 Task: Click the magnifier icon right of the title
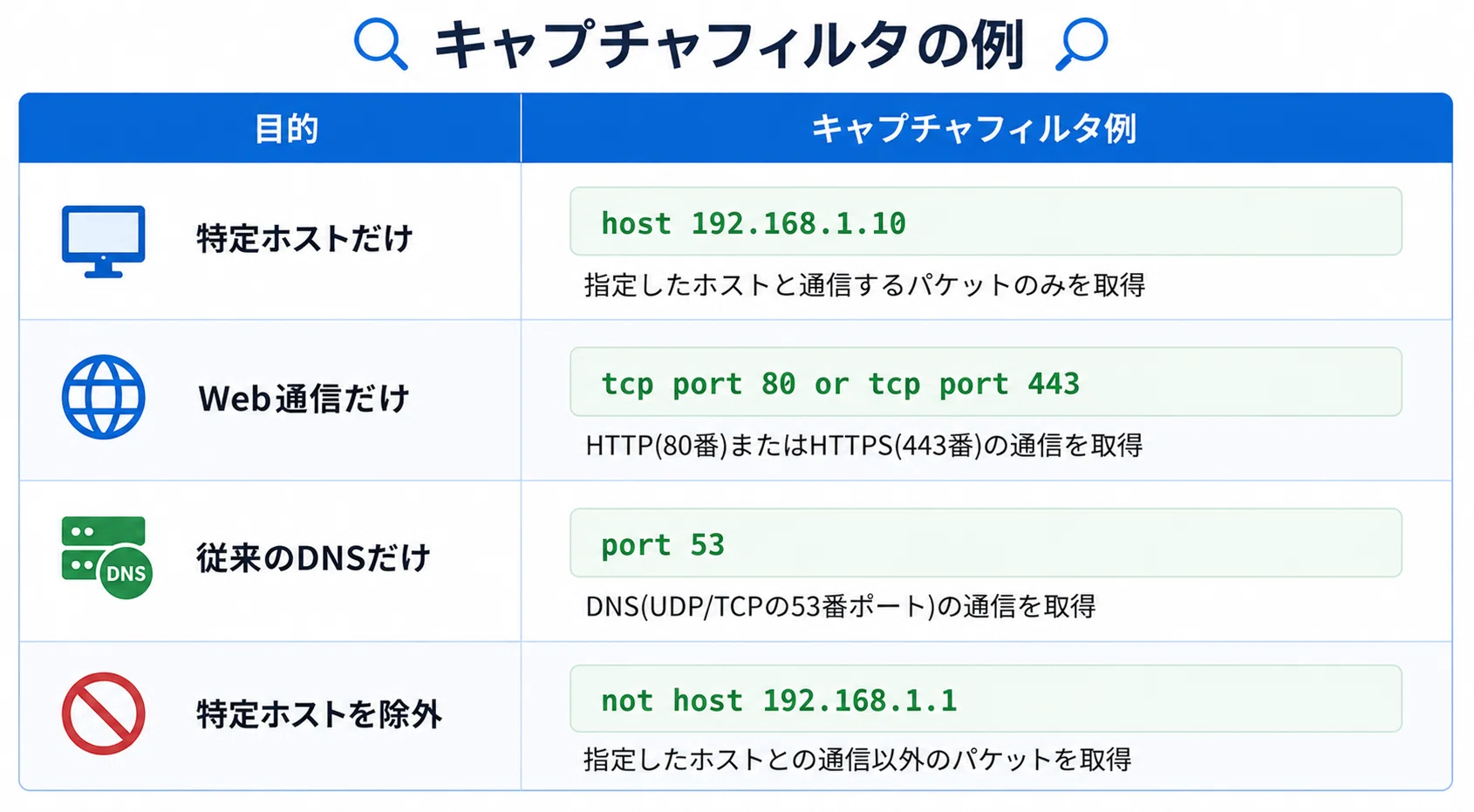pos(1082,44)
